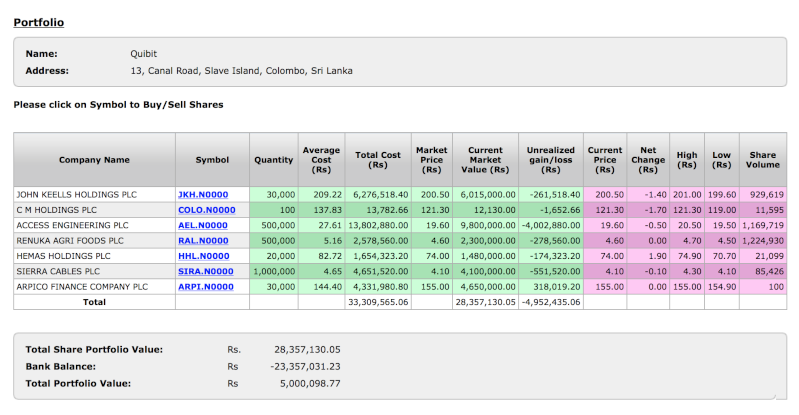Select RENUKA AGRI FOODS PLC company name
Viewport: 799px width, 415px height.
(x=70, y=241)
